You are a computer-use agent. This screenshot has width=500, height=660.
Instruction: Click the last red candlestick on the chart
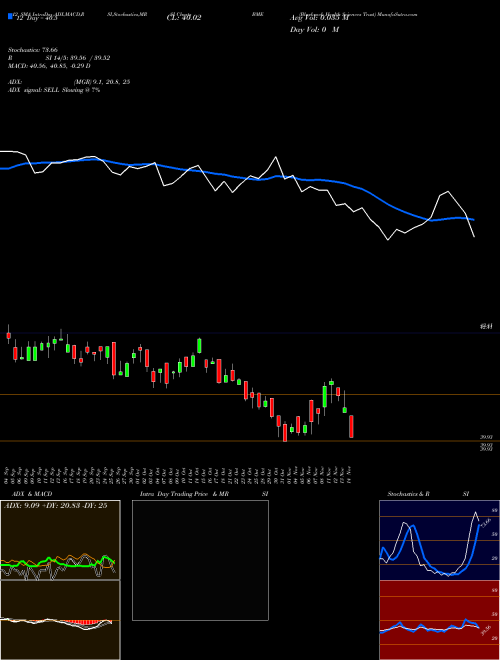pyautogui.click(x=351, y=427)
